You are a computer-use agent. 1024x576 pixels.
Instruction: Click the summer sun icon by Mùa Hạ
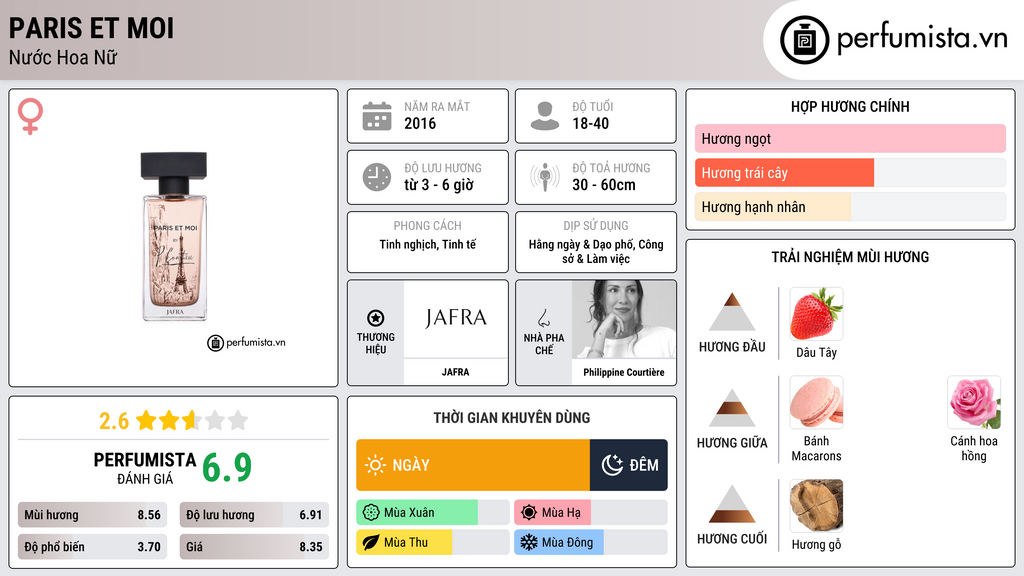529,513
